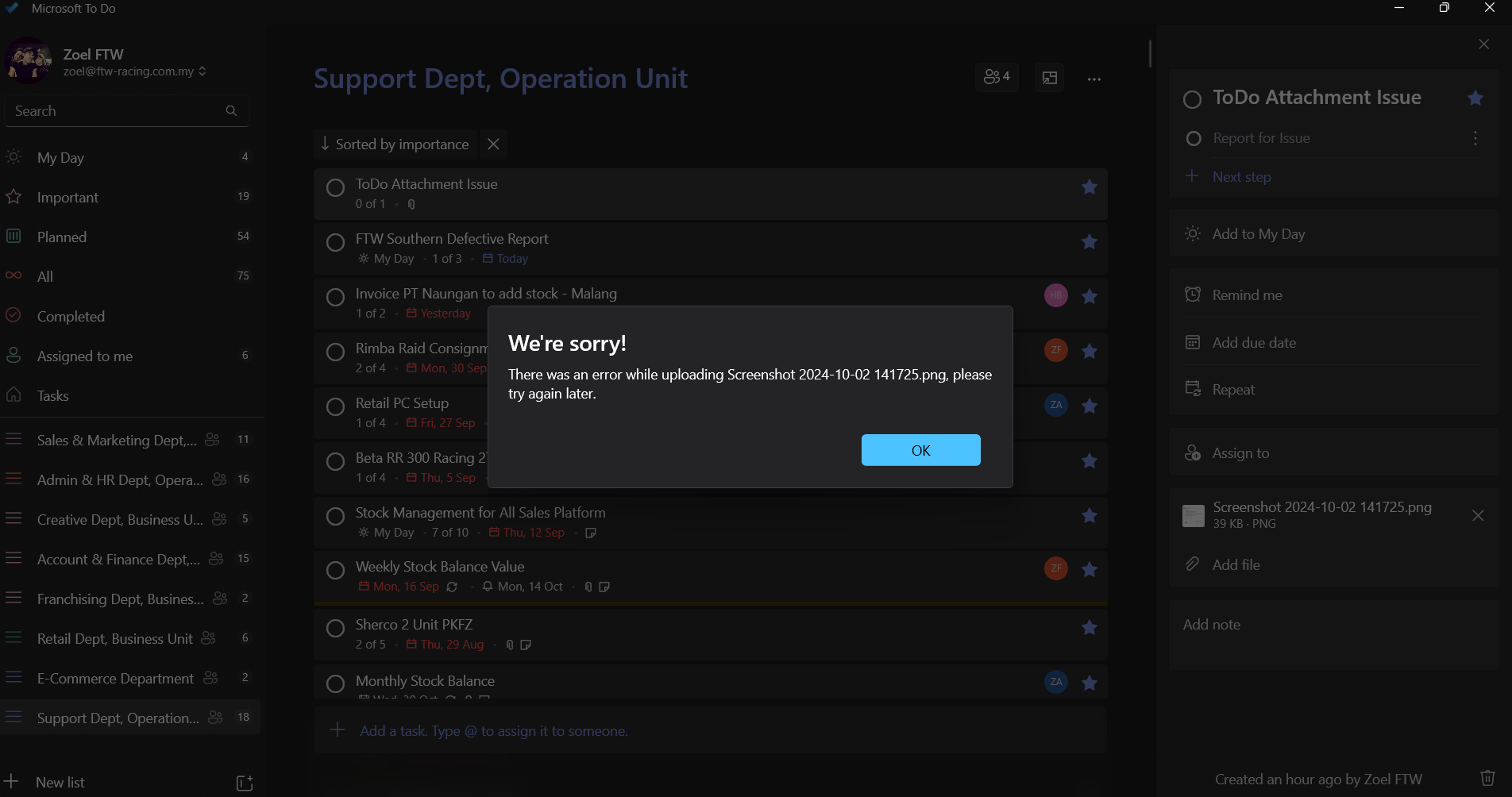Mark Weekly Stock Balance Value complete
The width and height of the screenshot is (1512, 797).
click(336, 571)
